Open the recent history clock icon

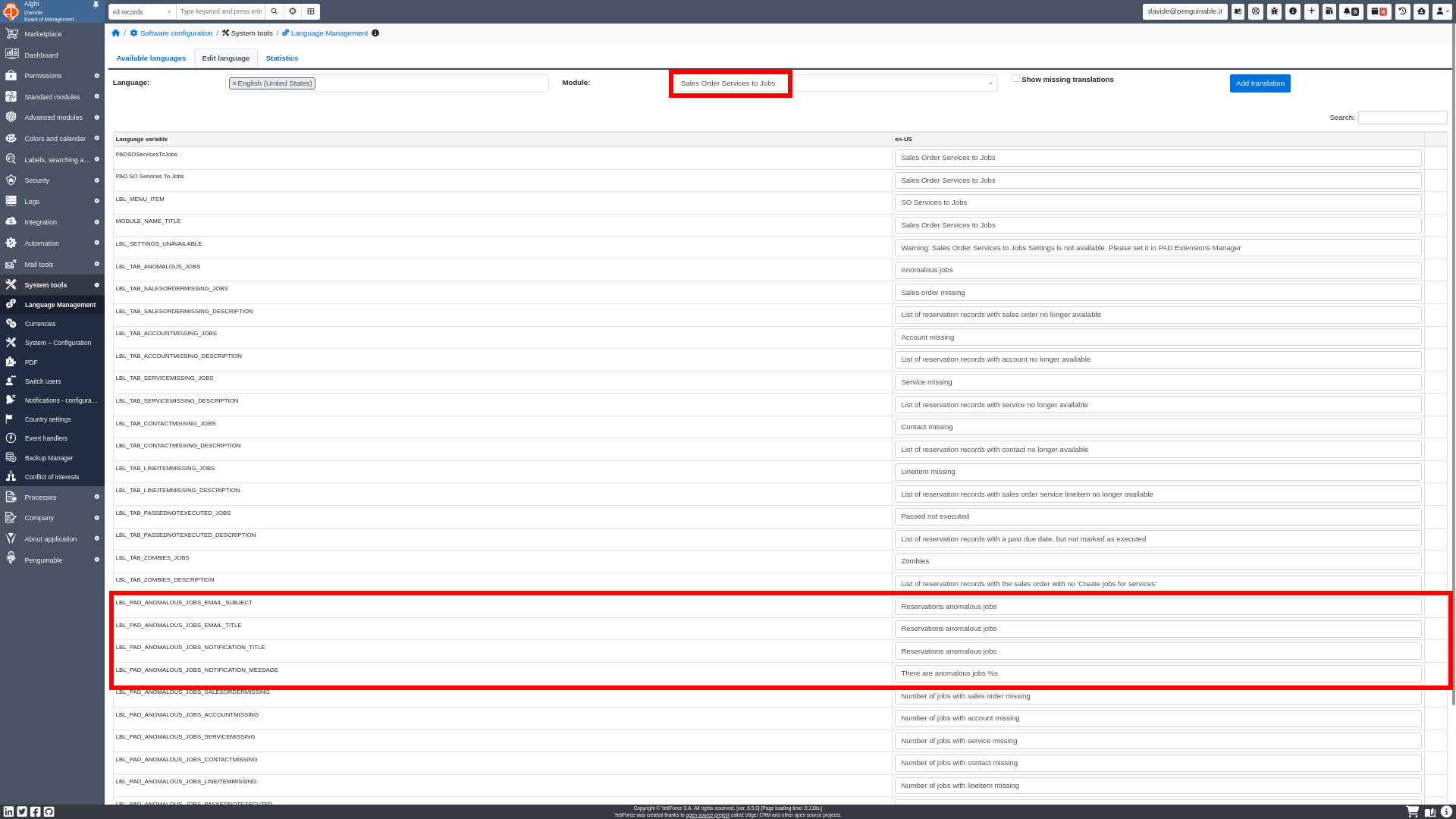tap(1403, 11)
